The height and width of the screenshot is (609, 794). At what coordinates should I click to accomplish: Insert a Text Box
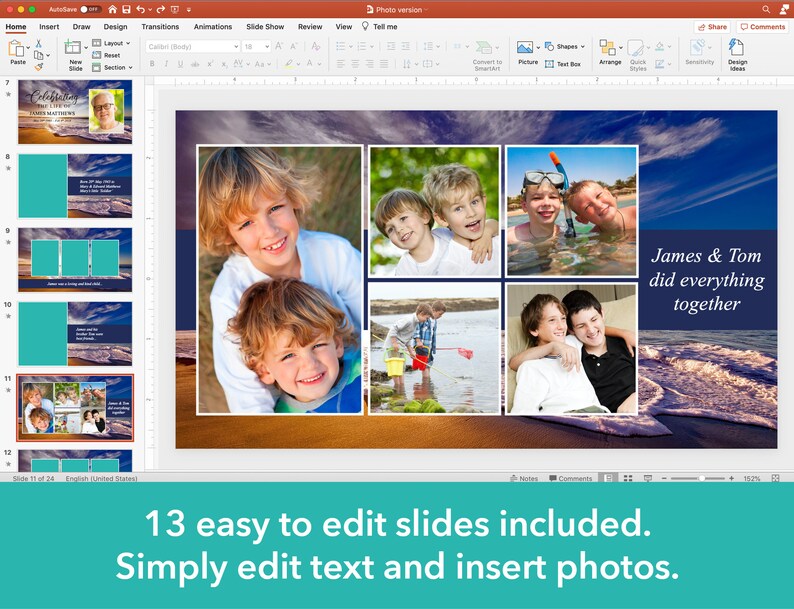tap(563, 64)
